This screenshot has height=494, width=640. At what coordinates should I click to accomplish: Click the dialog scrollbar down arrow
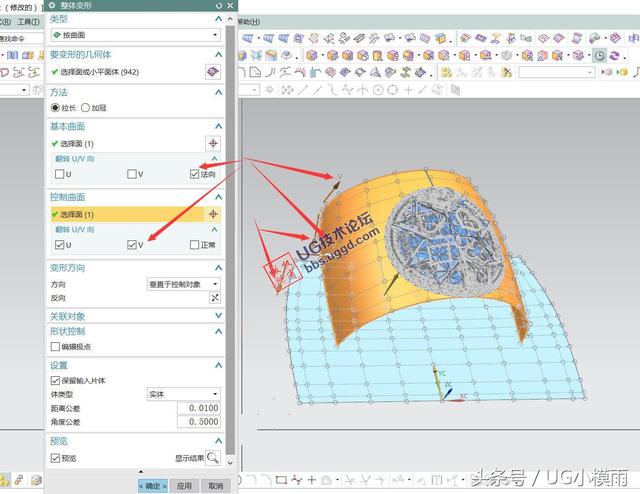230,463
